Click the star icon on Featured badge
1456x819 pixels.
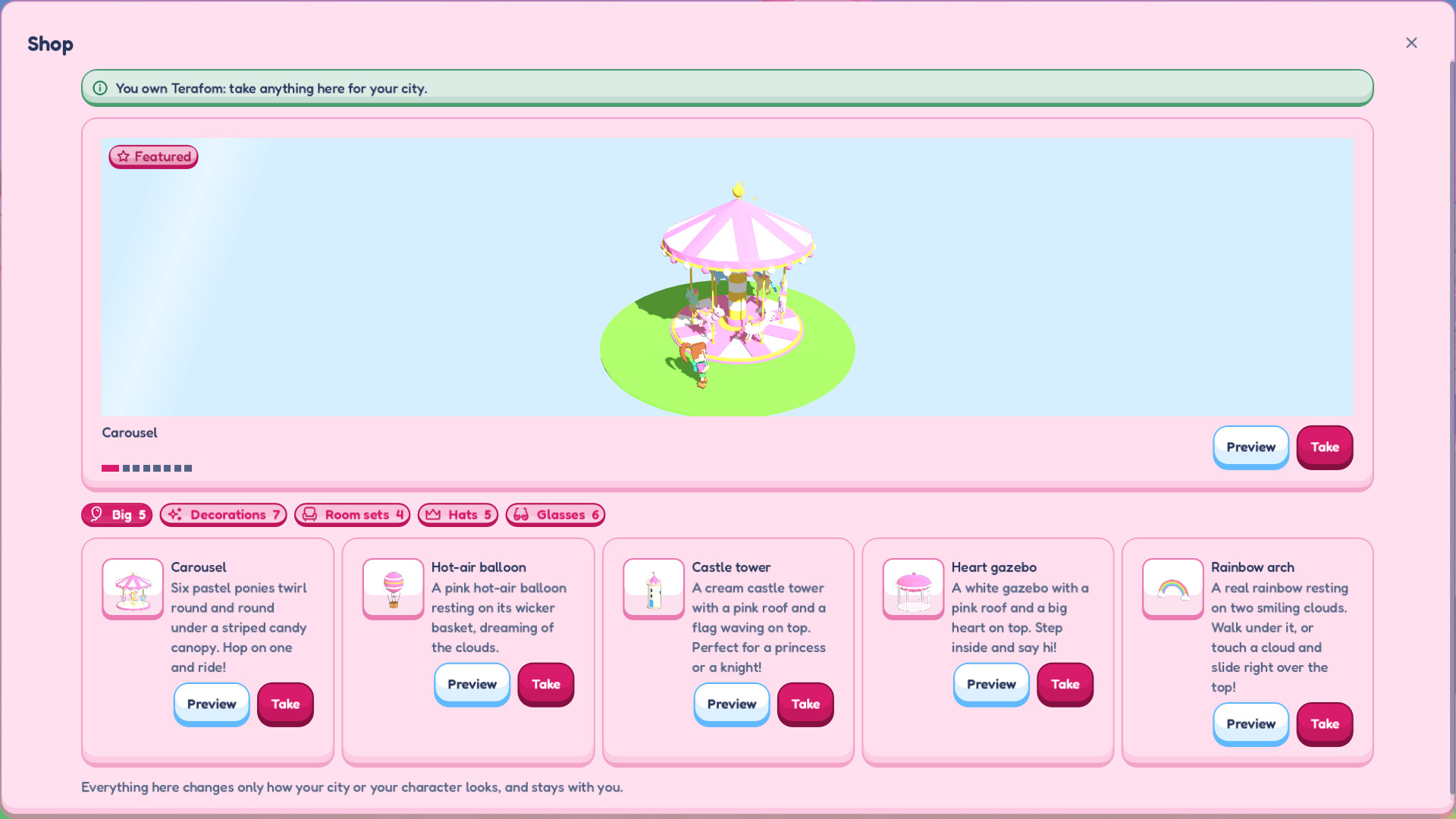pyautogui.click(x=124, y=156)
